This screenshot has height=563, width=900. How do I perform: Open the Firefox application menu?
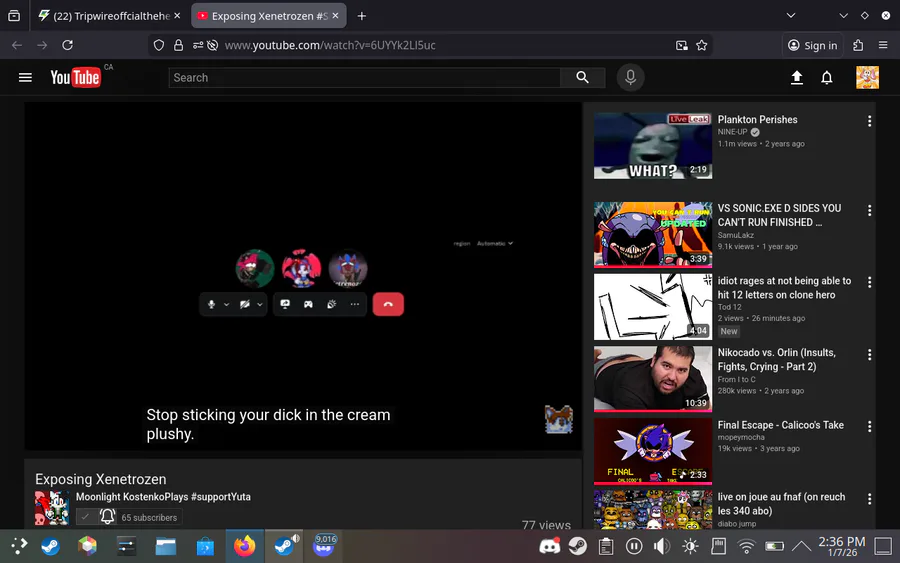[x=883, y=45]
